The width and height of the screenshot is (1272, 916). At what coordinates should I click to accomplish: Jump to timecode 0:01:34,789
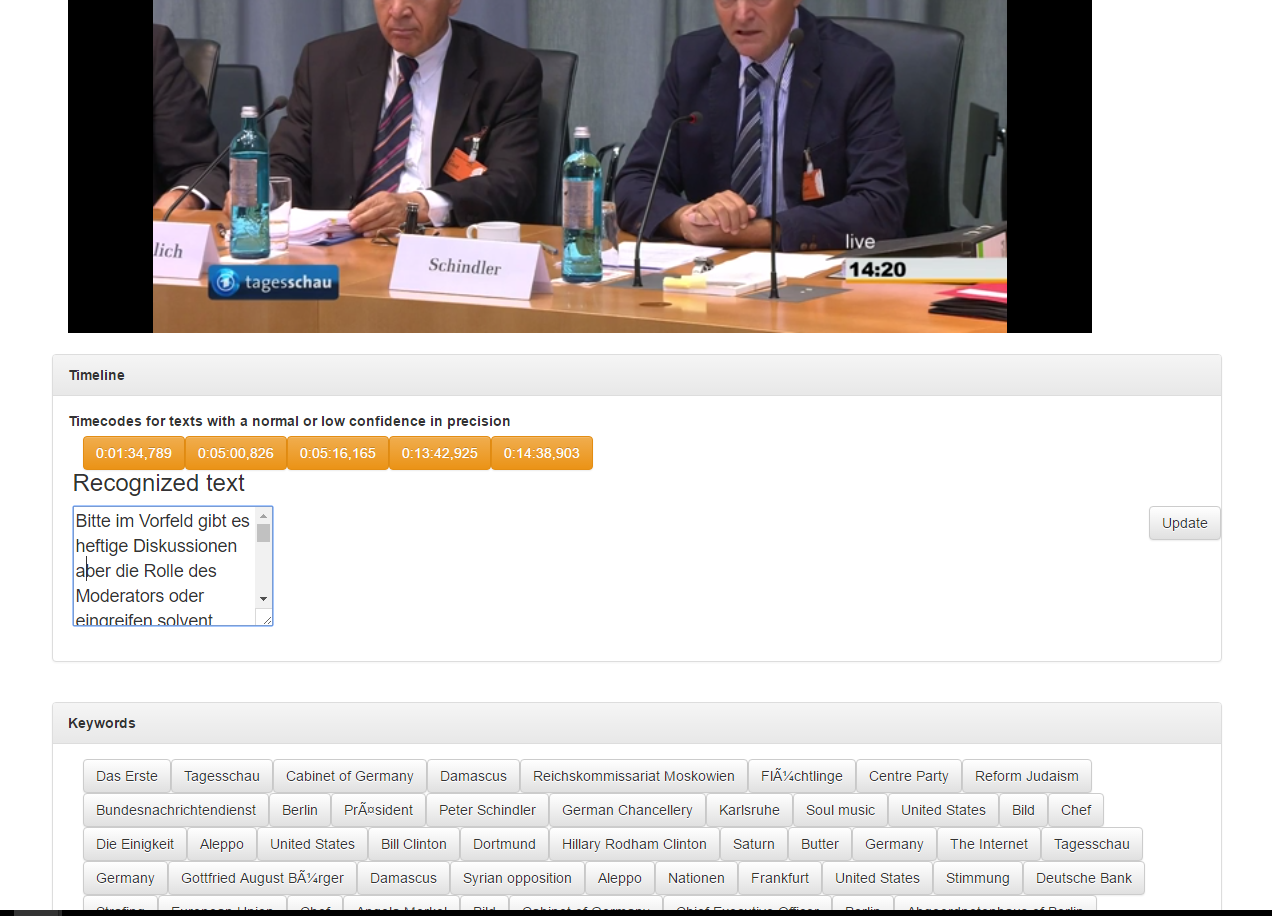(x=134, y=453)
